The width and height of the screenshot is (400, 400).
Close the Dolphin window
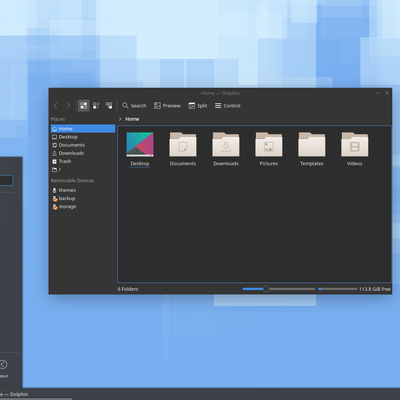(x=387, y=93)
